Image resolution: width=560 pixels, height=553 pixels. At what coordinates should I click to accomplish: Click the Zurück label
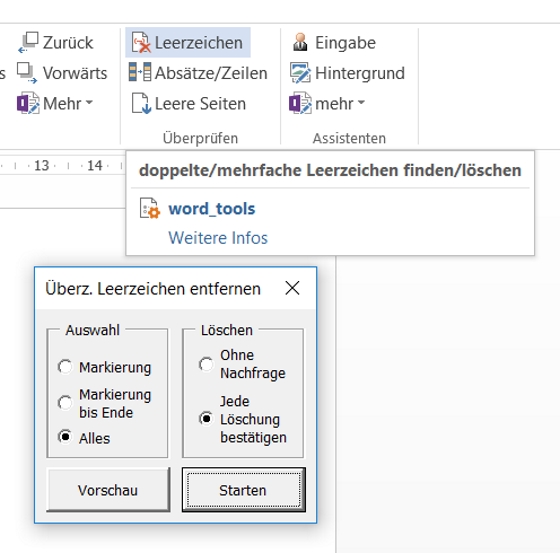point(68,43)
